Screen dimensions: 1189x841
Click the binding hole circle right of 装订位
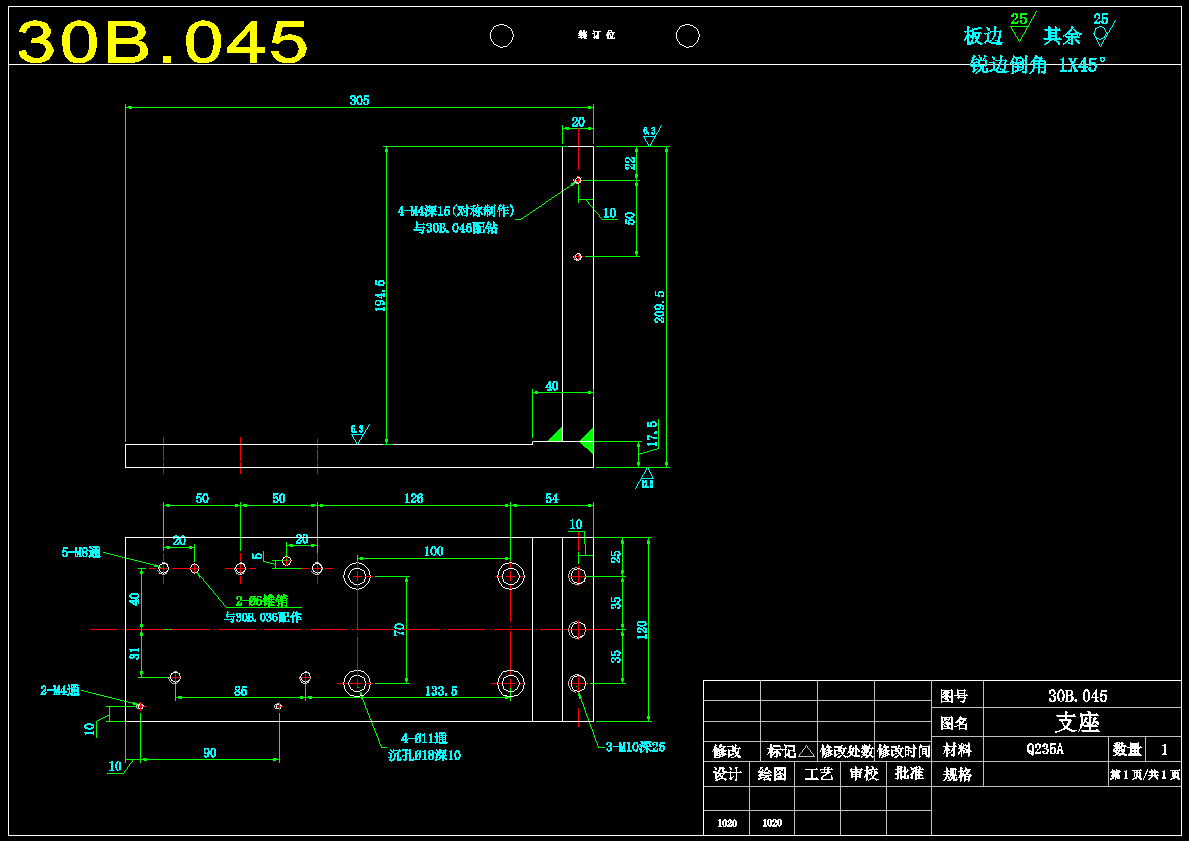click(x=687, y=36)
